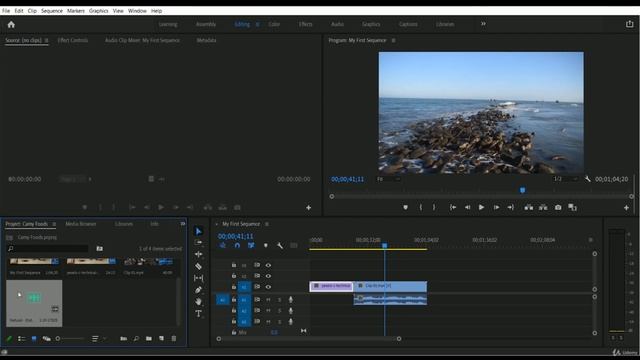Viewport: 640px width, 360px height.
Task: Open Source panel menu
Action: pos(47,40)
